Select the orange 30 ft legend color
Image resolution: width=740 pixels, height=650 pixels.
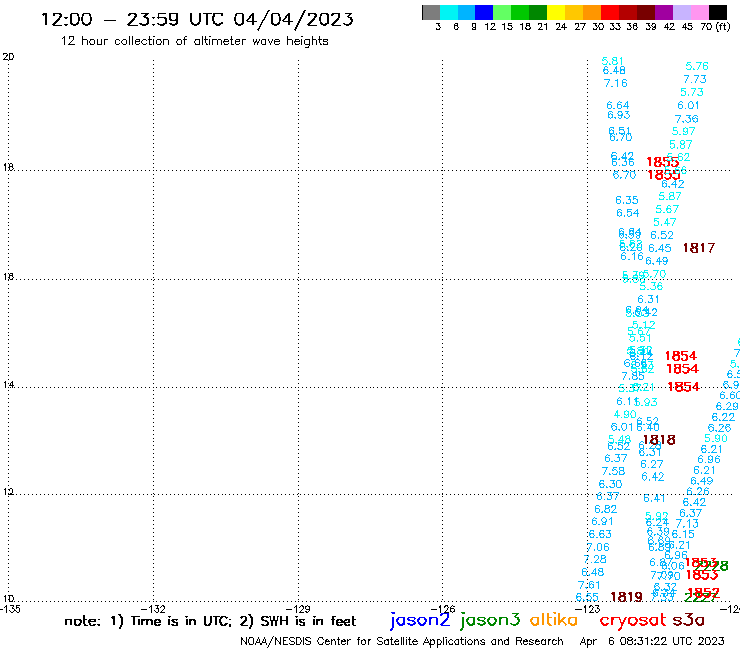click(x=592, y=12)
